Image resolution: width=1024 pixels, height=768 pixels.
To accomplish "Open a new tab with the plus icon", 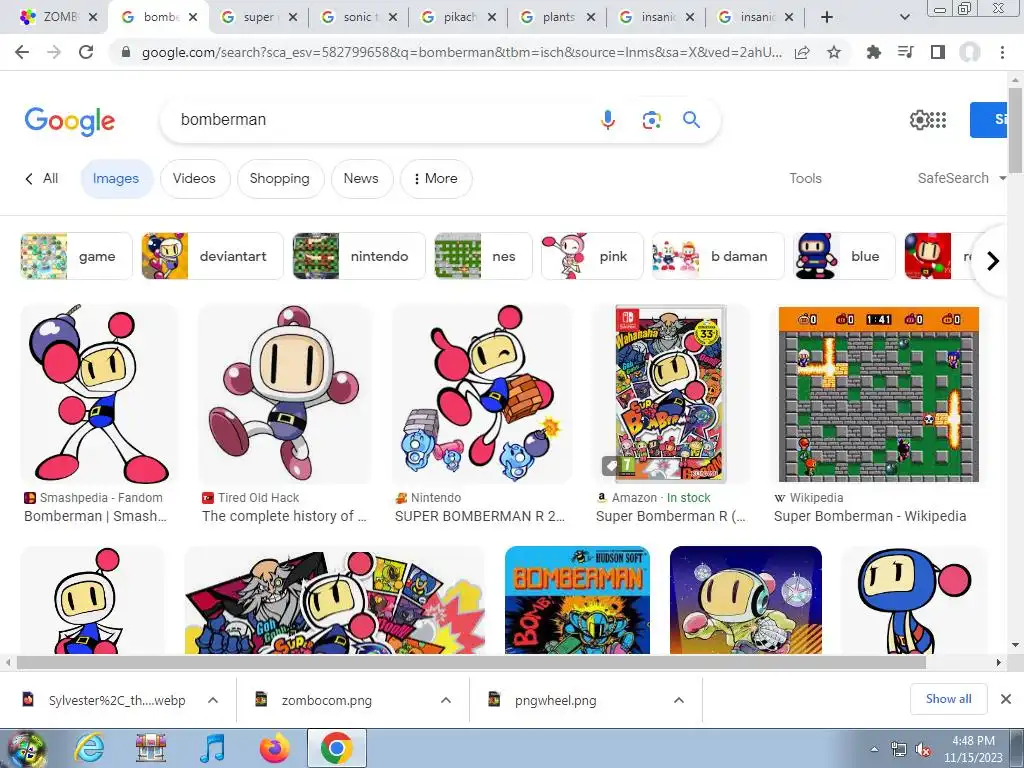I will pos(827,17).
